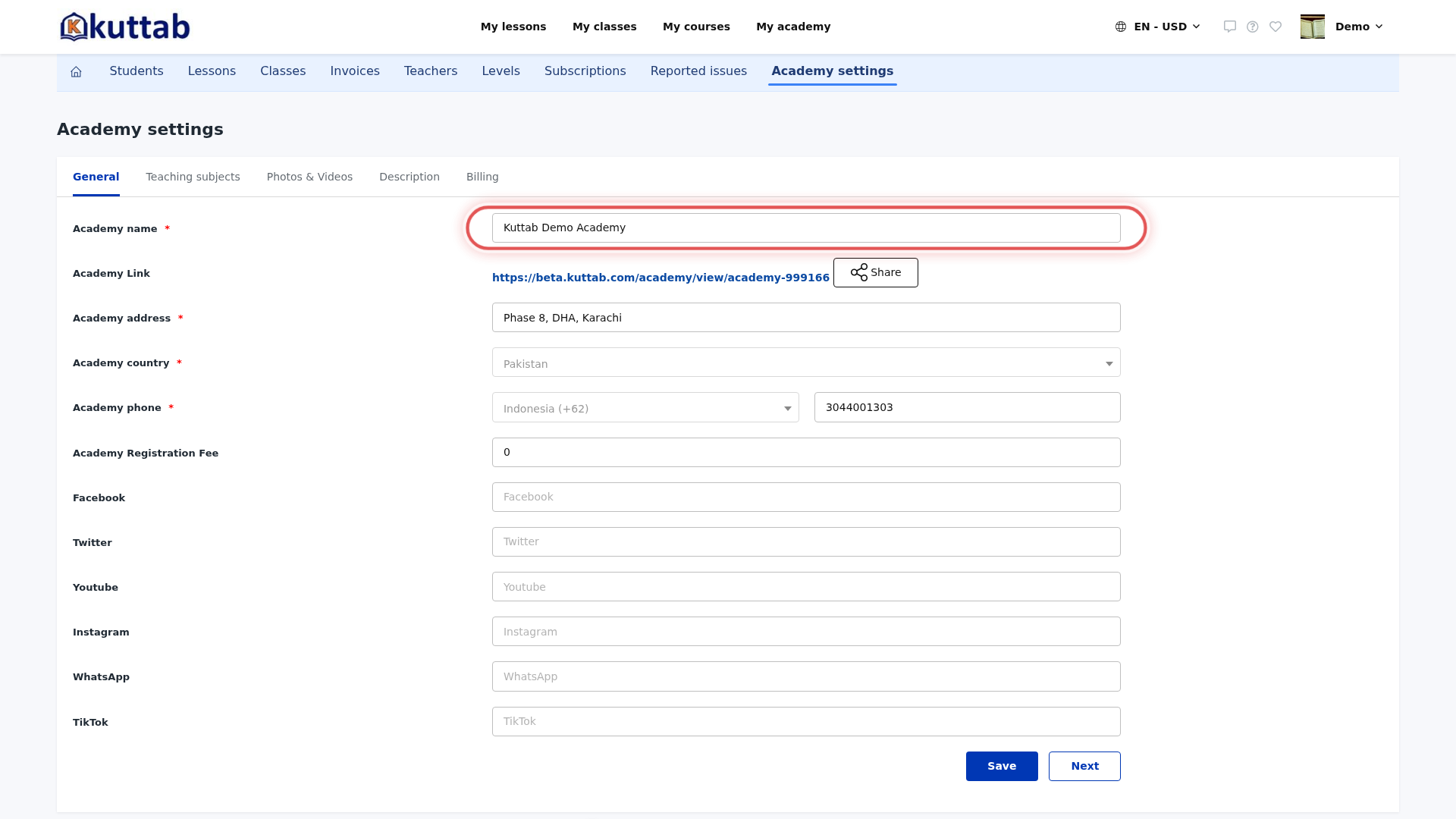Open the help question mark icon
Screen dimensions: 1456x819
pos(1253,27)
